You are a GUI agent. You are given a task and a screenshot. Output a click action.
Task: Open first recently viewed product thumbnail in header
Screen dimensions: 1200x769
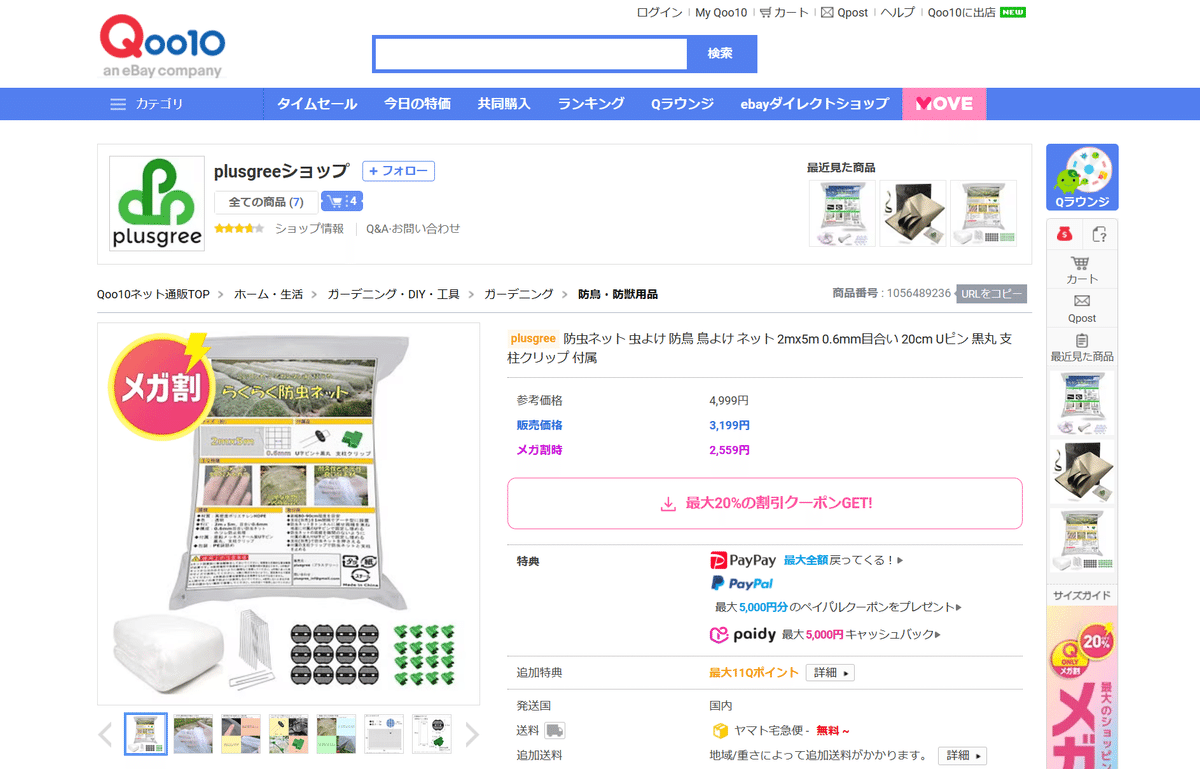(x=842, y=213)
